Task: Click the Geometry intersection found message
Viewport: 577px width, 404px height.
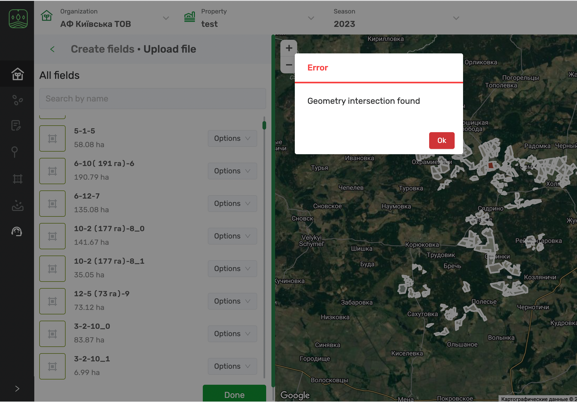Action: (x=364, y=101)
